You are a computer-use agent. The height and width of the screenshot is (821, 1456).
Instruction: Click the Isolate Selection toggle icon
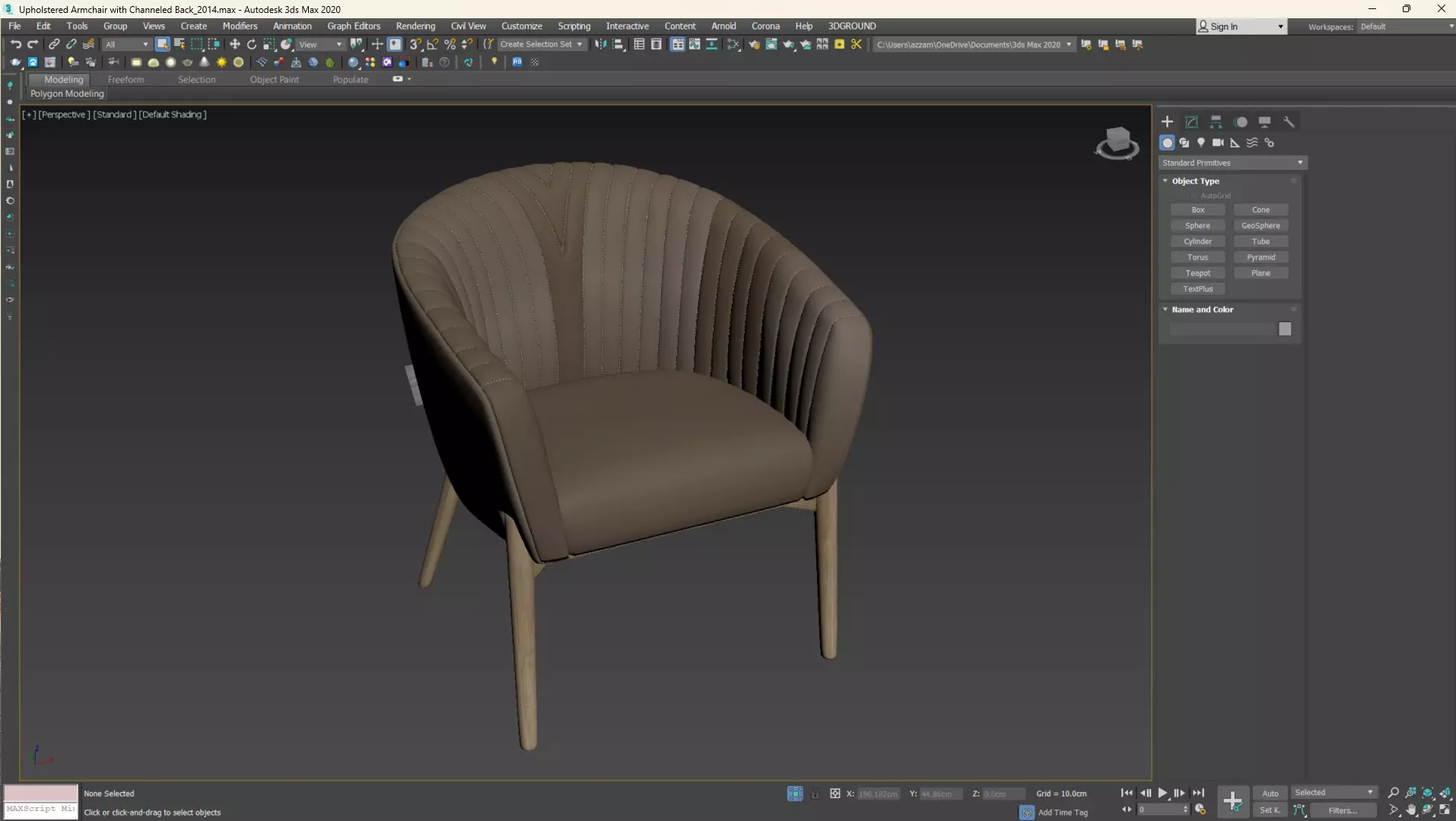pyautogui.click(x=795, y=794)
